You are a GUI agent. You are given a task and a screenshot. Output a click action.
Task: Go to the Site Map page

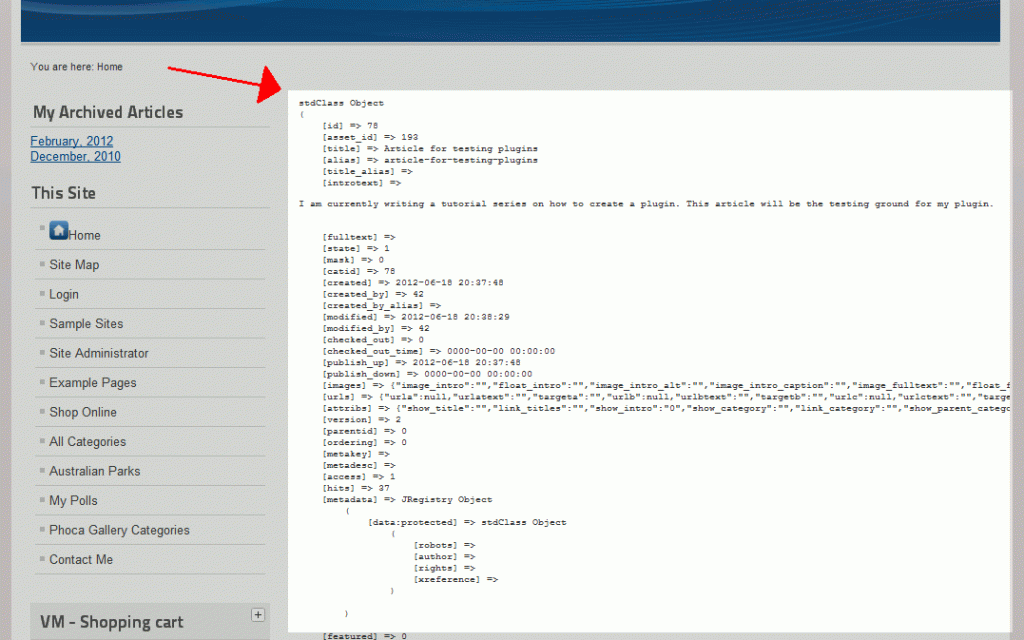(x=74, y=265)
